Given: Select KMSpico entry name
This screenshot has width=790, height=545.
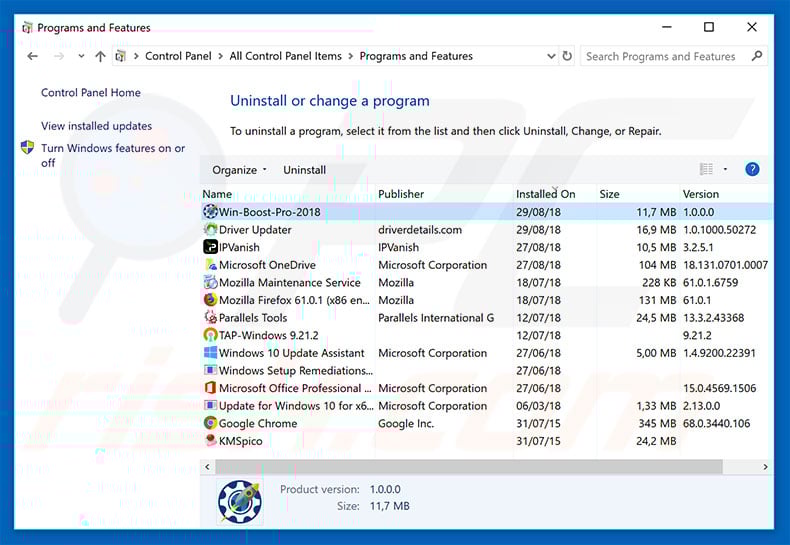Looking at the screenshot, I should point(240,441).
